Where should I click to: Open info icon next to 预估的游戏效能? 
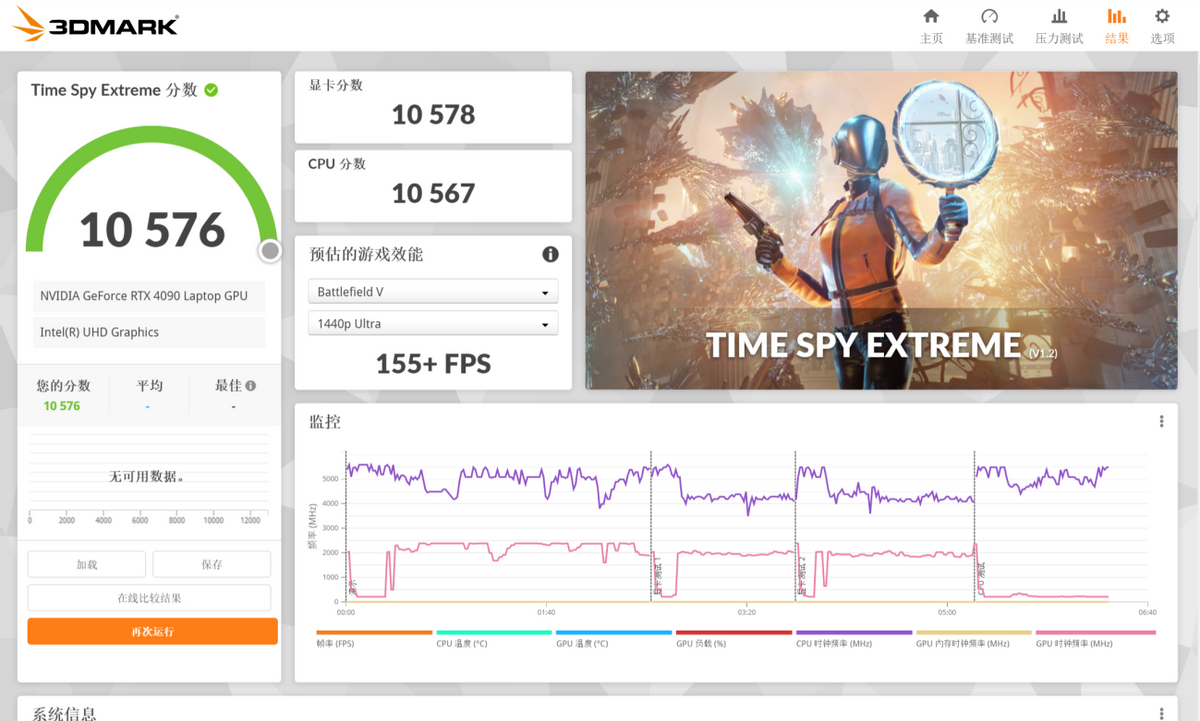pyautogui.click(x=550, y=254)
